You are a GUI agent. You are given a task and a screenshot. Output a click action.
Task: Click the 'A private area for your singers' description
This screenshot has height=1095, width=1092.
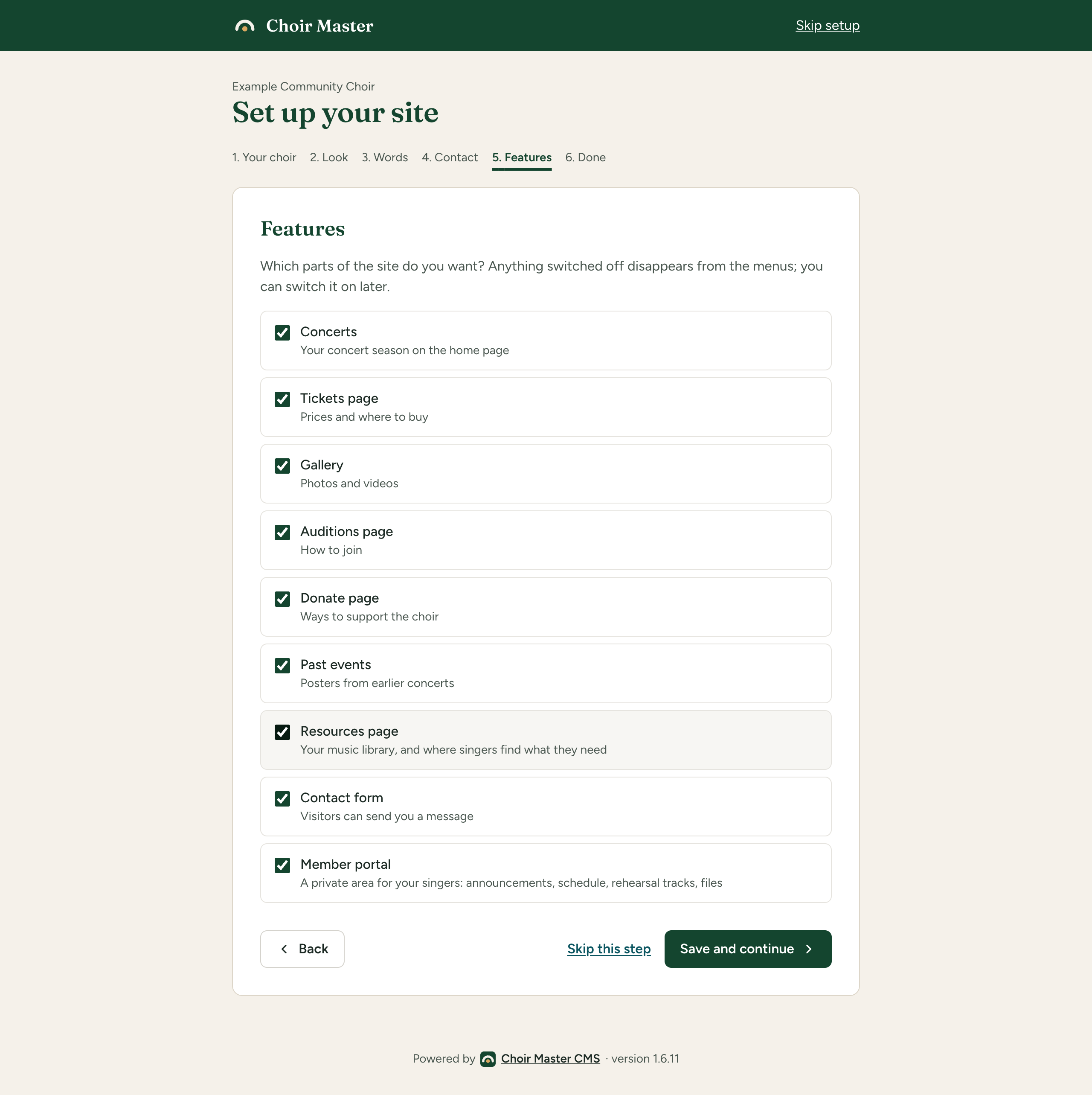pyautogui.click(x=511, y=883)
